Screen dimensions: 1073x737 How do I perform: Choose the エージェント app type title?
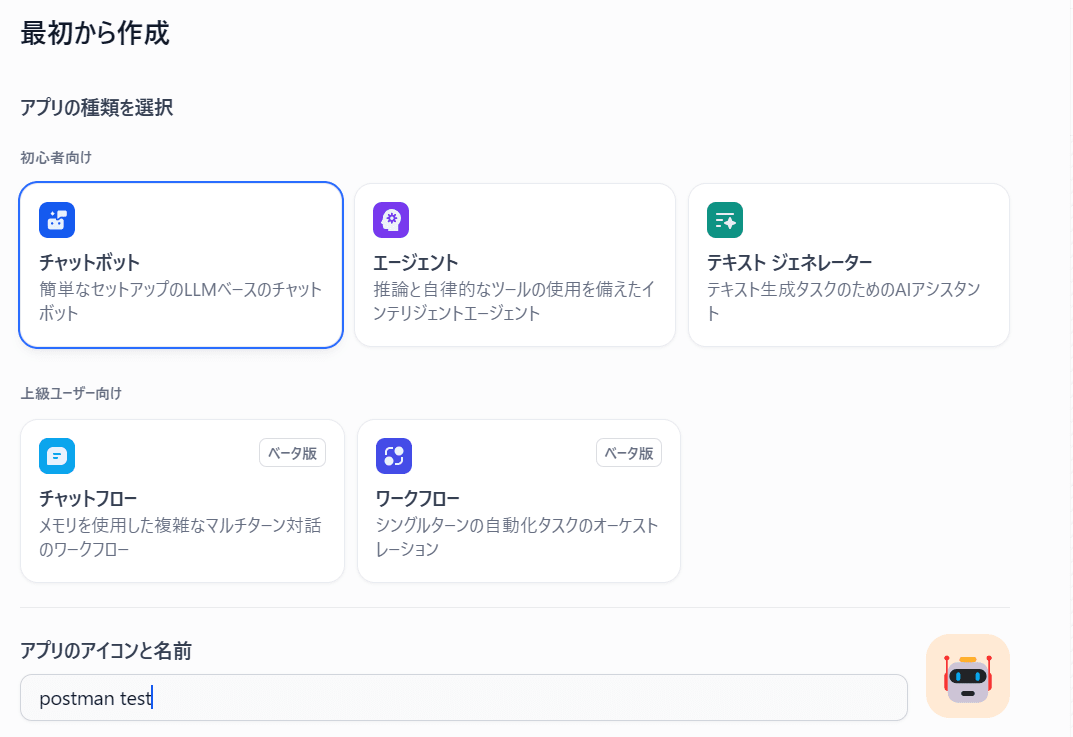pyautogui.click(x=416, y=263)
